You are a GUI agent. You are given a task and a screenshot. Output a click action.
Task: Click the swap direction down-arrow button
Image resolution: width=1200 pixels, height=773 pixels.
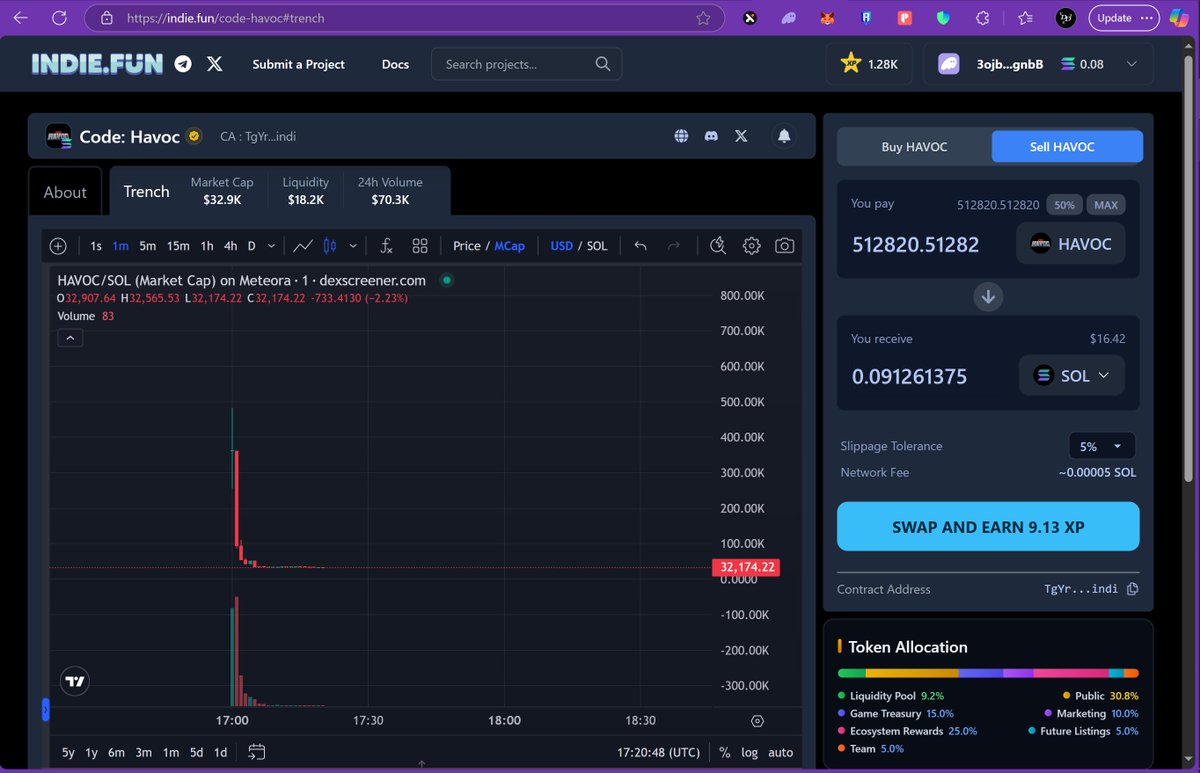tap(988, 297)
